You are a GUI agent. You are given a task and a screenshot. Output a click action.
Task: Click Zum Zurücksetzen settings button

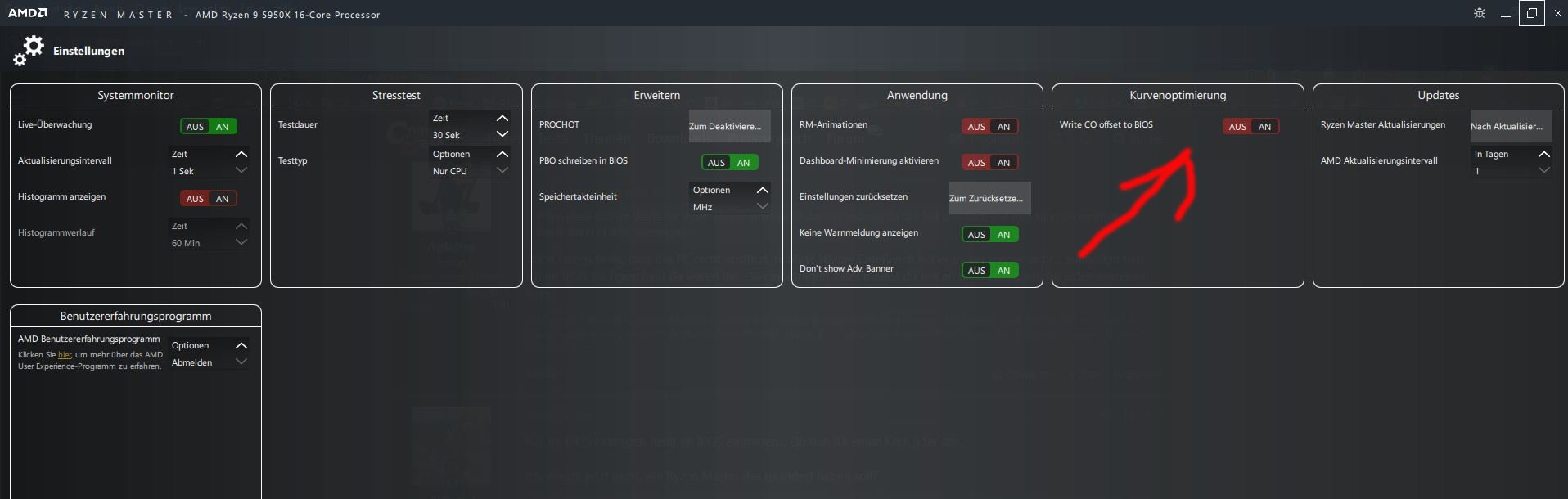click(x=990, y=198)
